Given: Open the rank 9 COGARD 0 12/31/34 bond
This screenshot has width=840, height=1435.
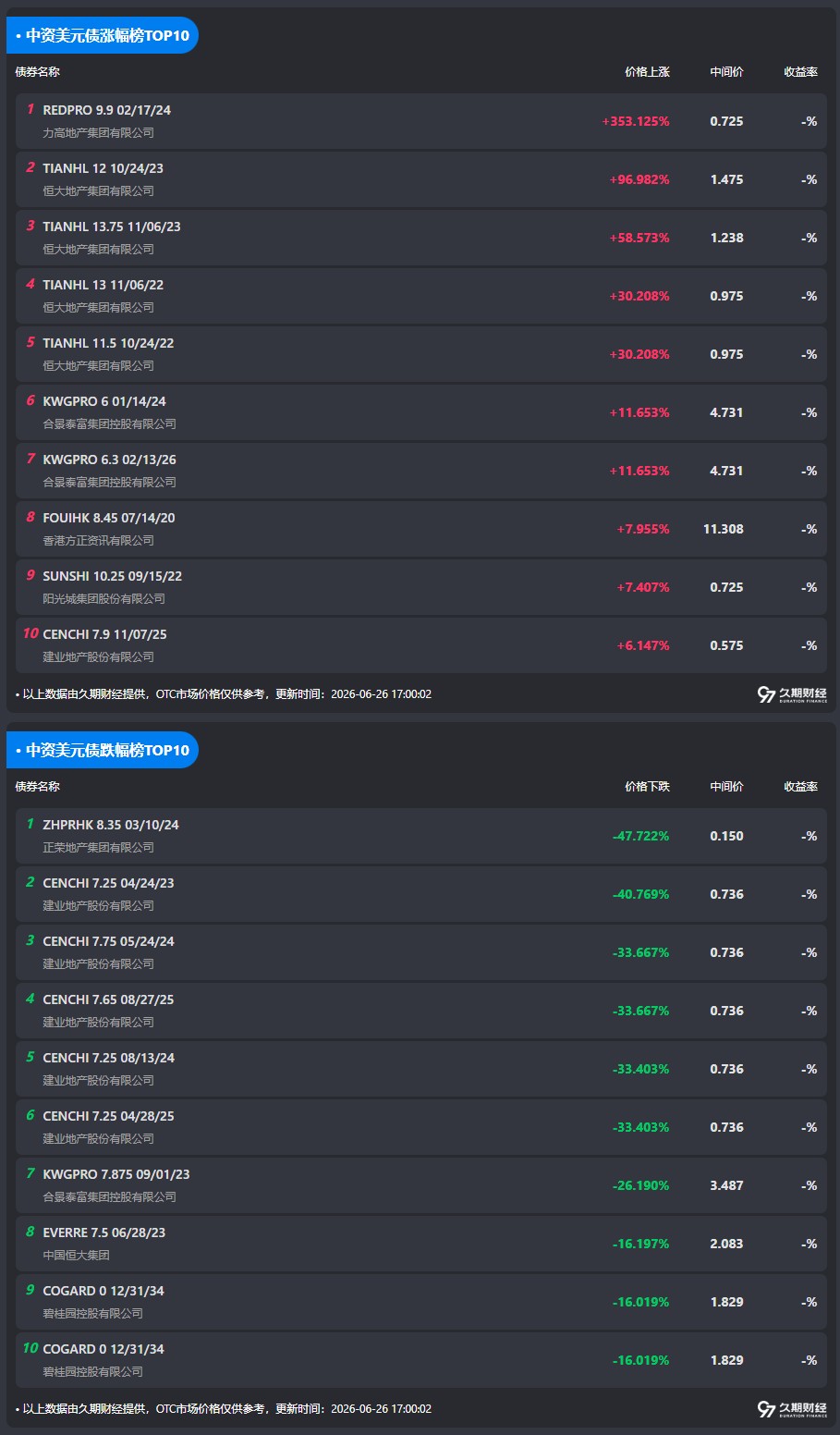Looking at the screenshot, I should point(421,1302).
